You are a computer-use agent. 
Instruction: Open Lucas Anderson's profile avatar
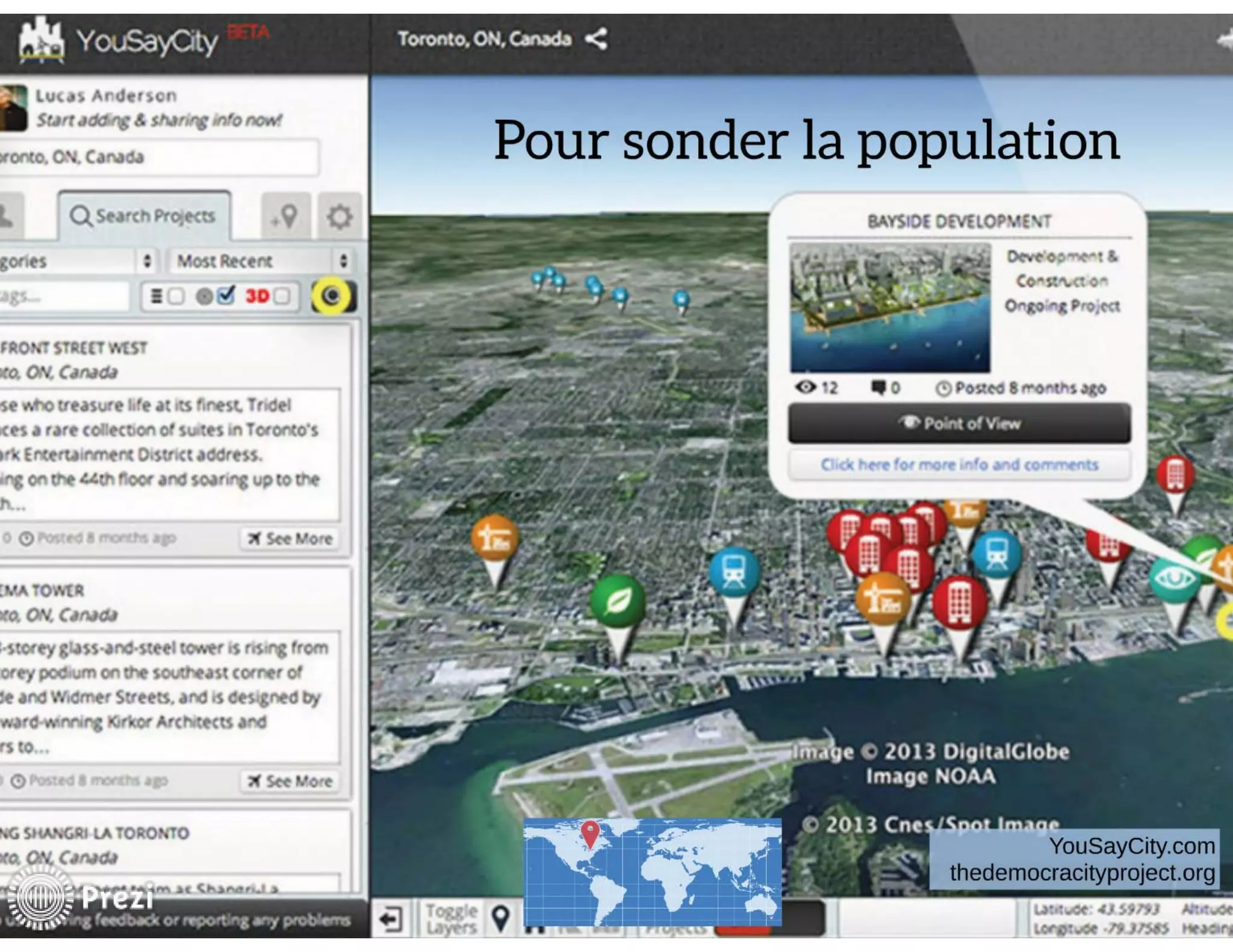point(13,108)
